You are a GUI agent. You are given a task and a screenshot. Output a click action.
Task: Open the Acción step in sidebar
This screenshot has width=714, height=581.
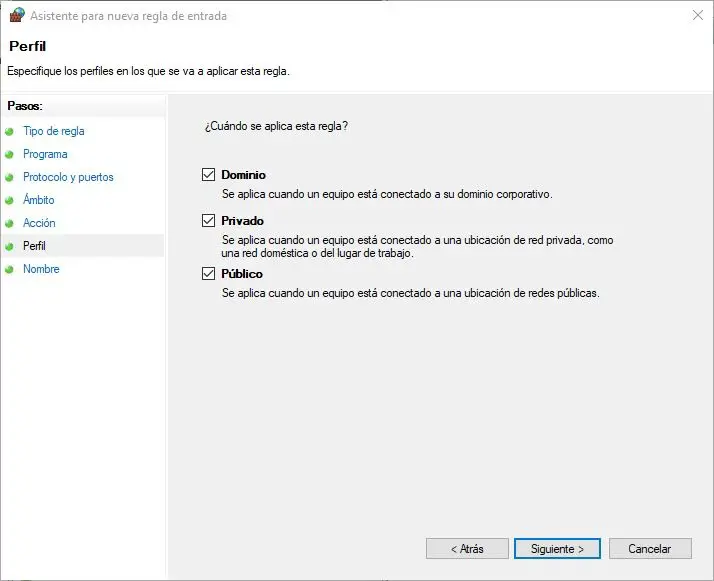[39, 223]
